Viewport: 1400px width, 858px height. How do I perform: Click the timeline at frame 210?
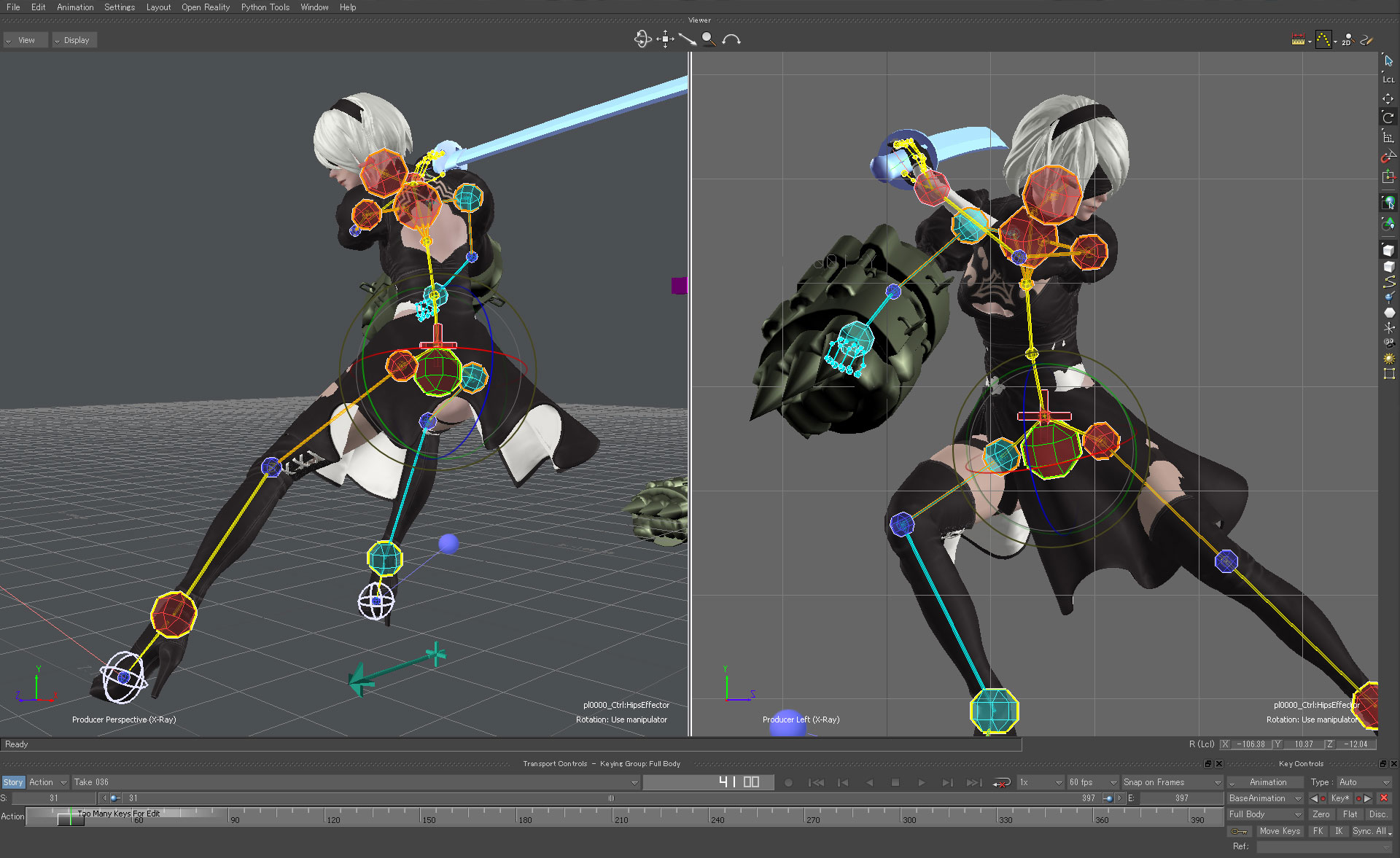point(613,815)
